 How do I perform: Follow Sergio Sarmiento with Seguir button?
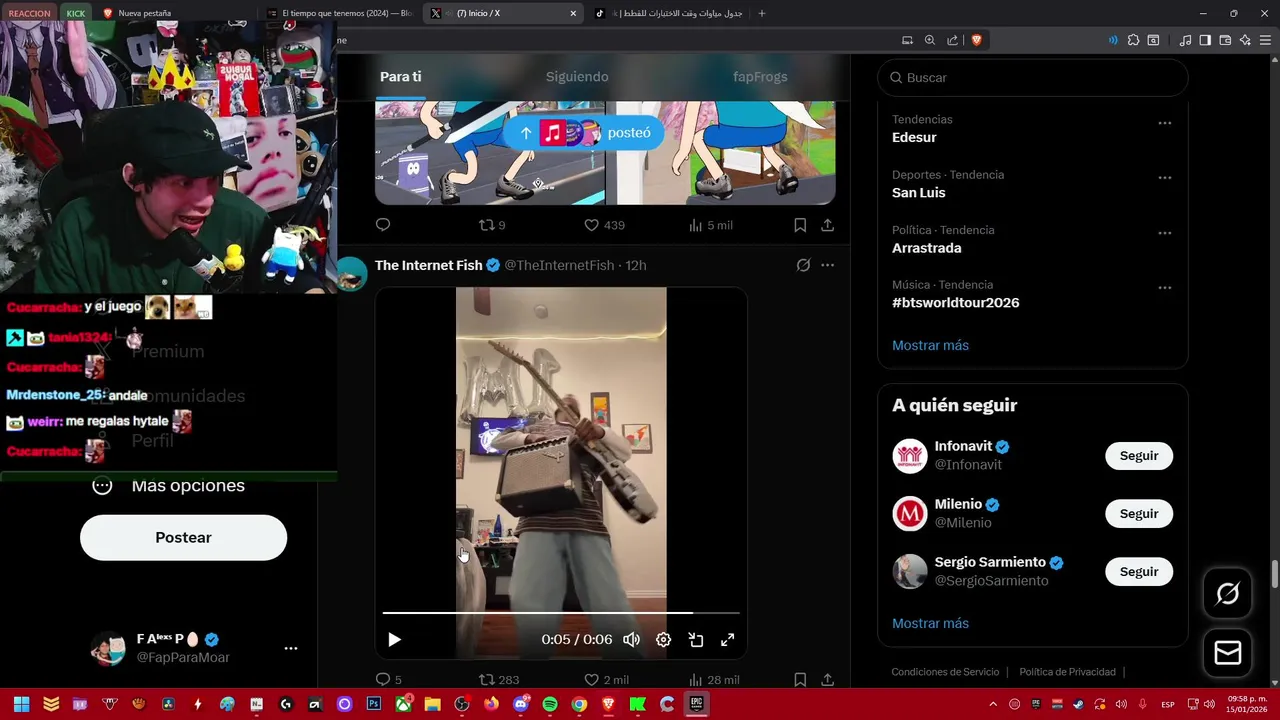click(x=1139, y=572)
